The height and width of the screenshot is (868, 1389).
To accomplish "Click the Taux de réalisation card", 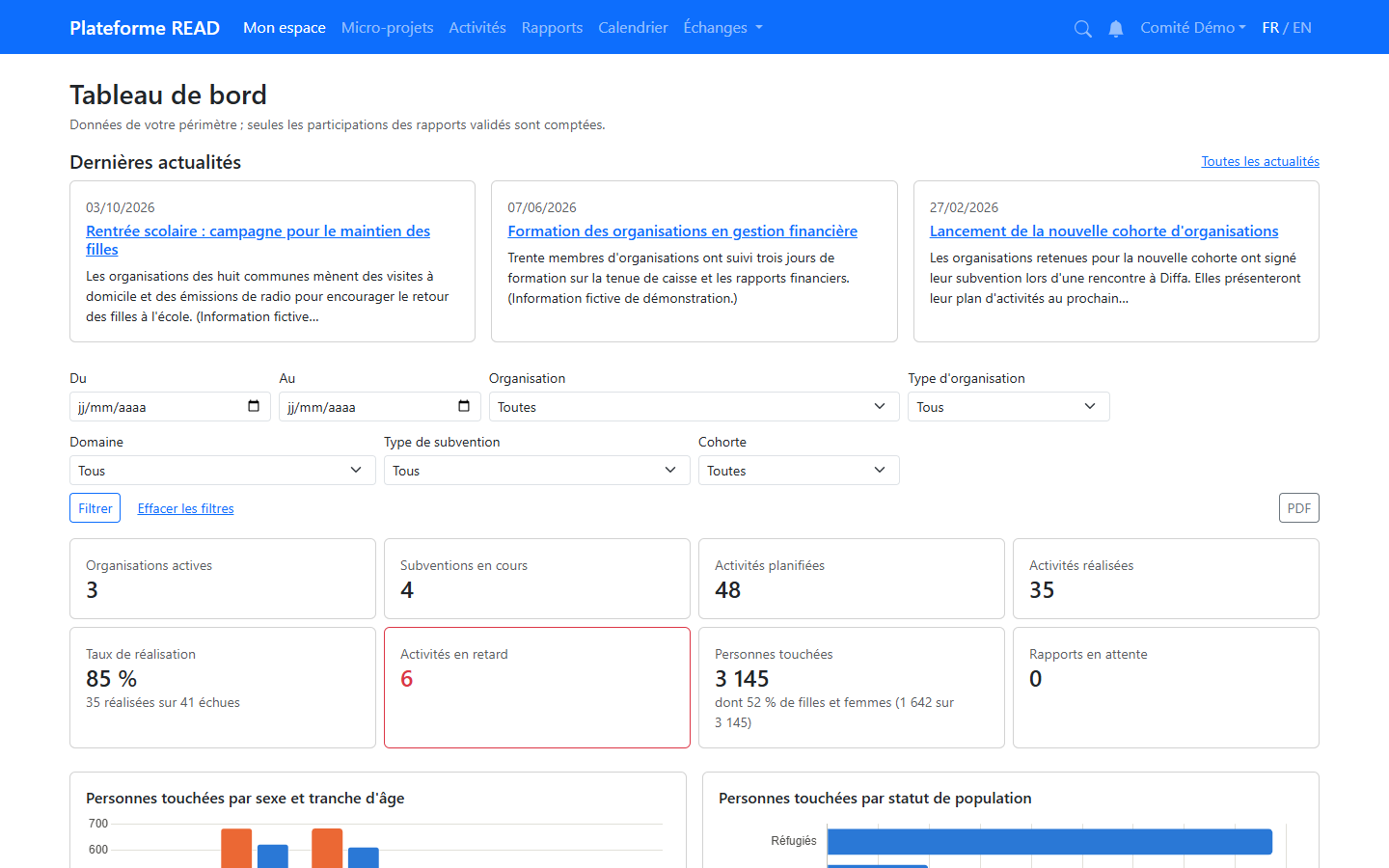I will pos(223,688).
